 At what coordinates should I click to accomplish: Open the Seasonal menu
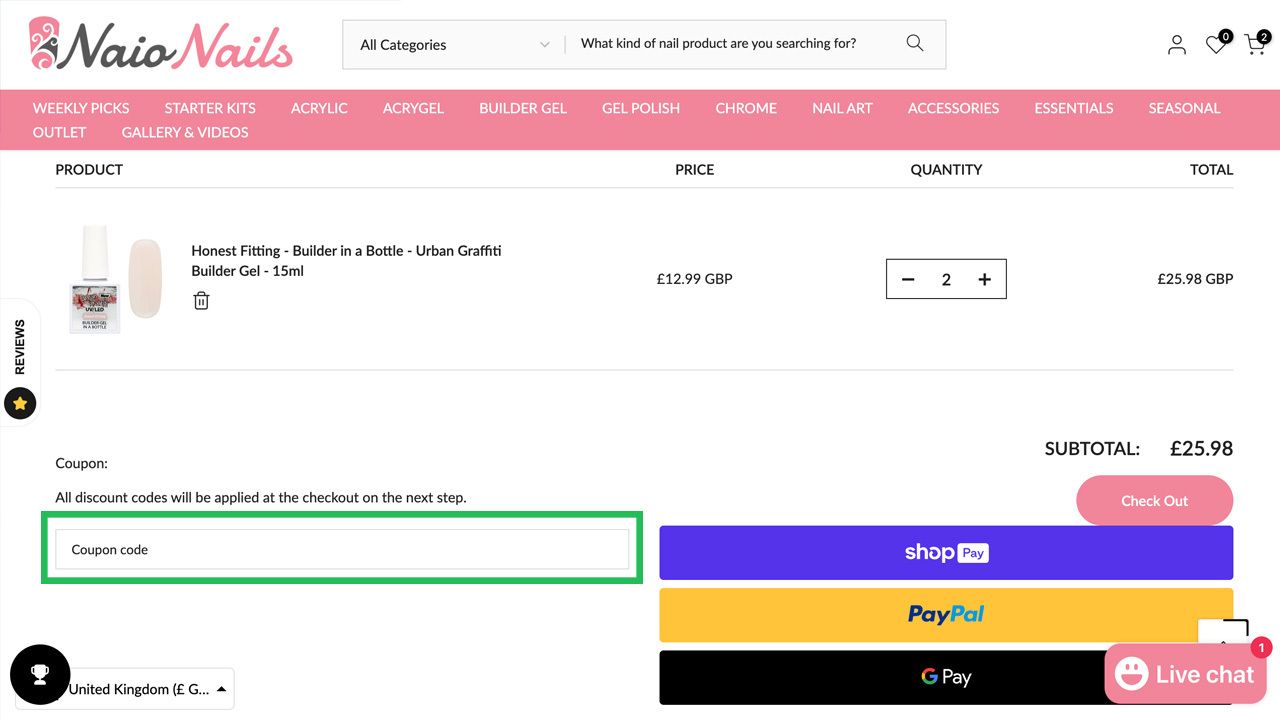click(x=1184, y=108)
